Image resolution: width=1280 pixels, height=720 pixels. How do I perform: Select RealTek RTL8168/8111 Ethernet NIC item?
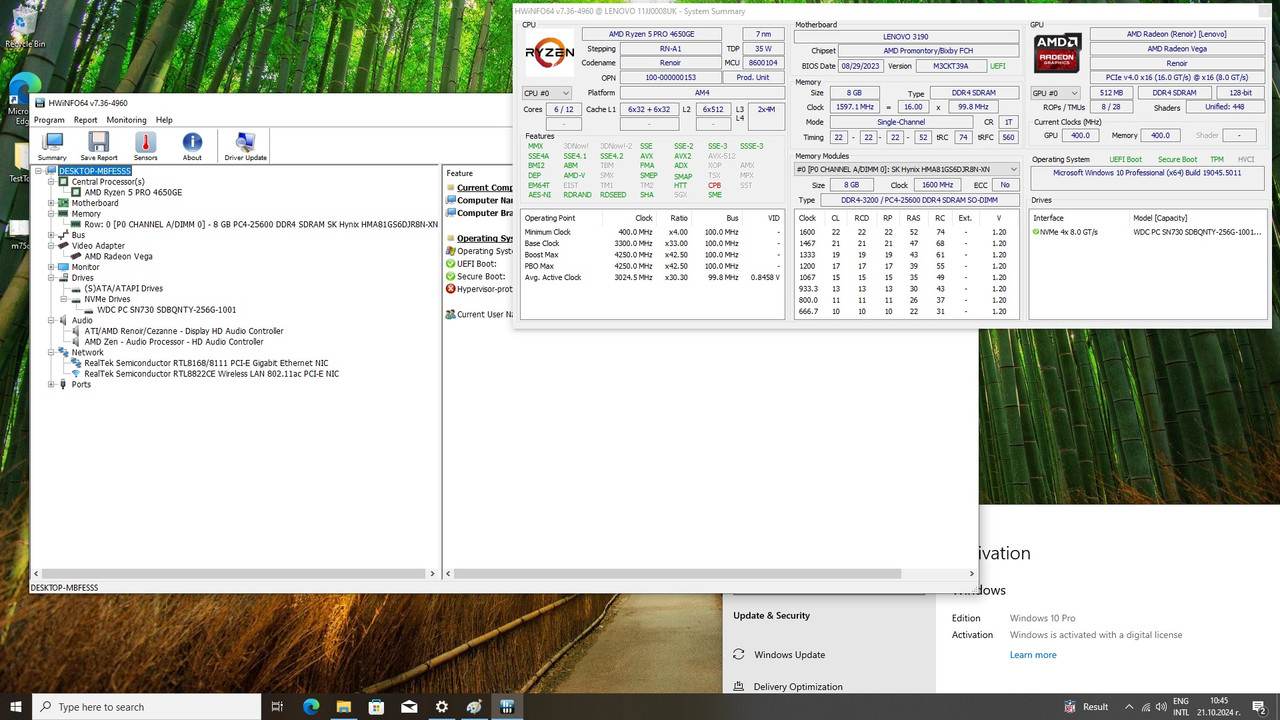click(206, 363)
